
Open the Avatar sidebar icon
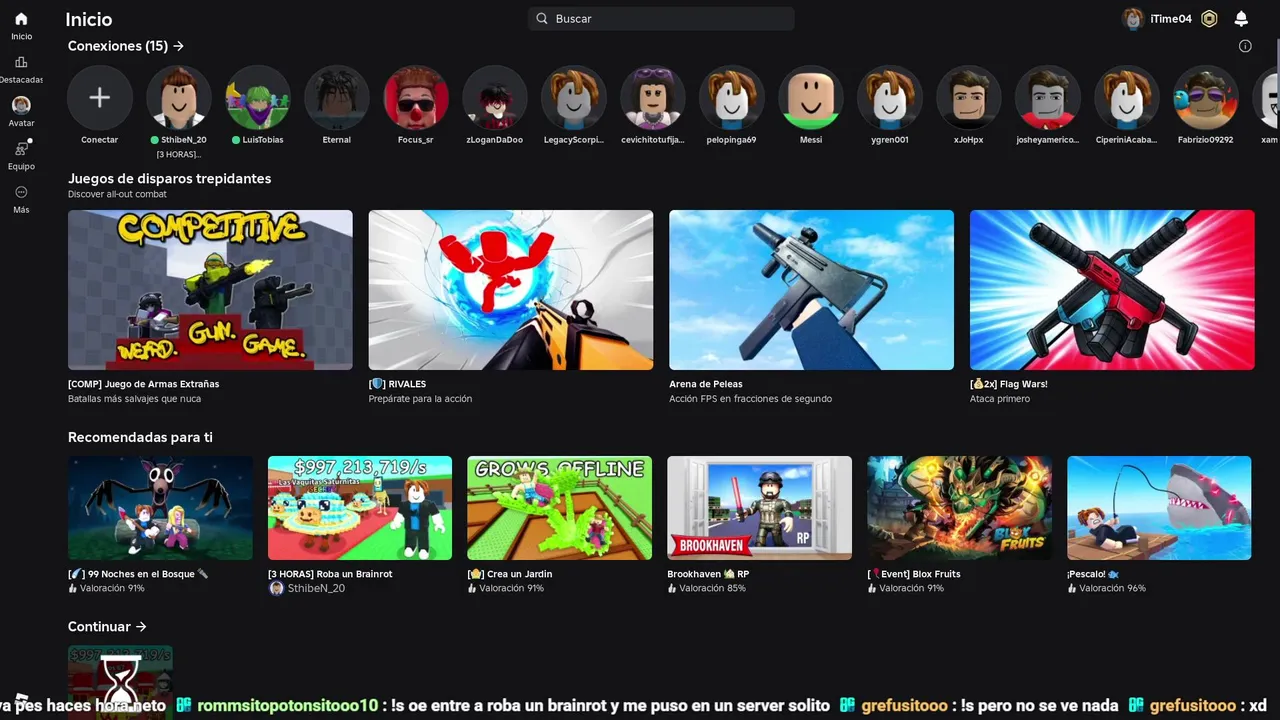click(21, 105)
